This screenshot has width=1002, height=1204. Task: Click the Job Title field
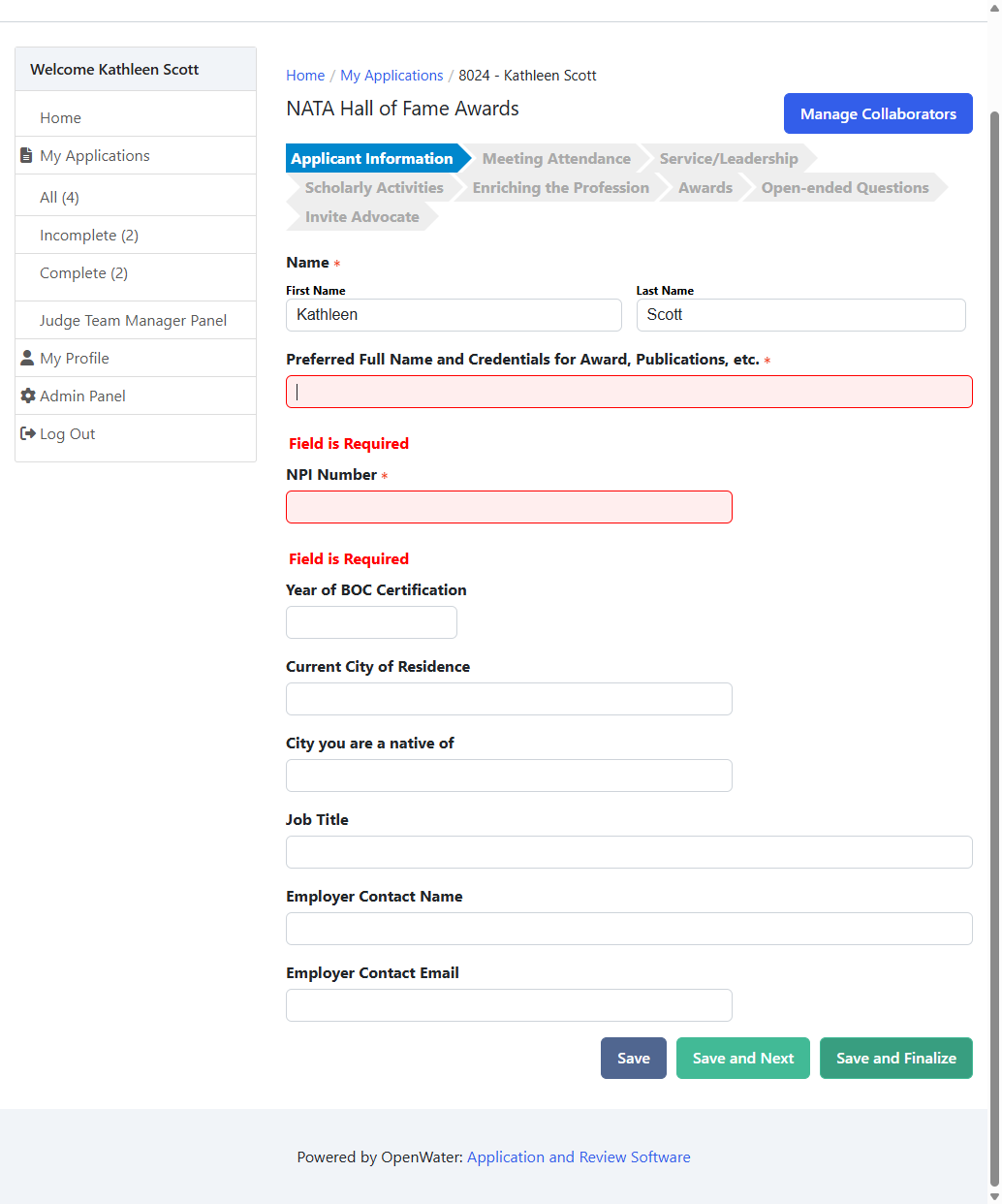[629, 852]
